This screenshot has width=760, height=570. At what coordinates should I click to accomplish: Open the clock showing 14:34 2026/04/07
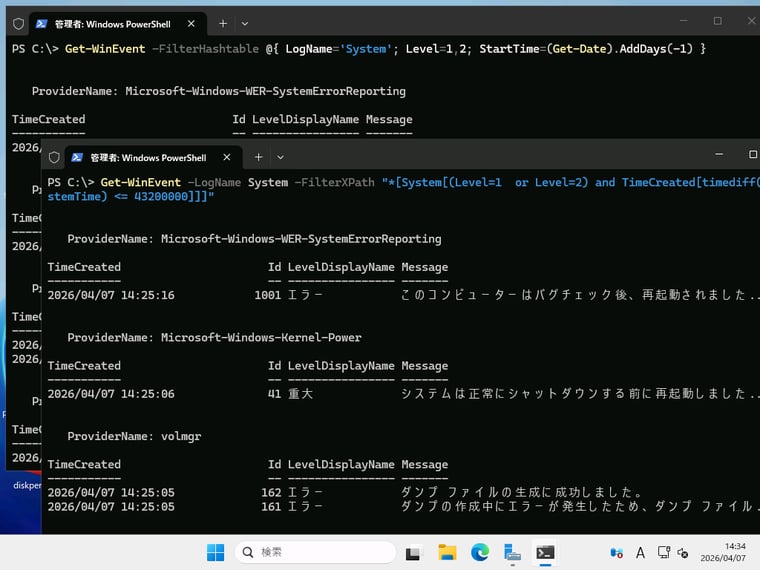723,552
